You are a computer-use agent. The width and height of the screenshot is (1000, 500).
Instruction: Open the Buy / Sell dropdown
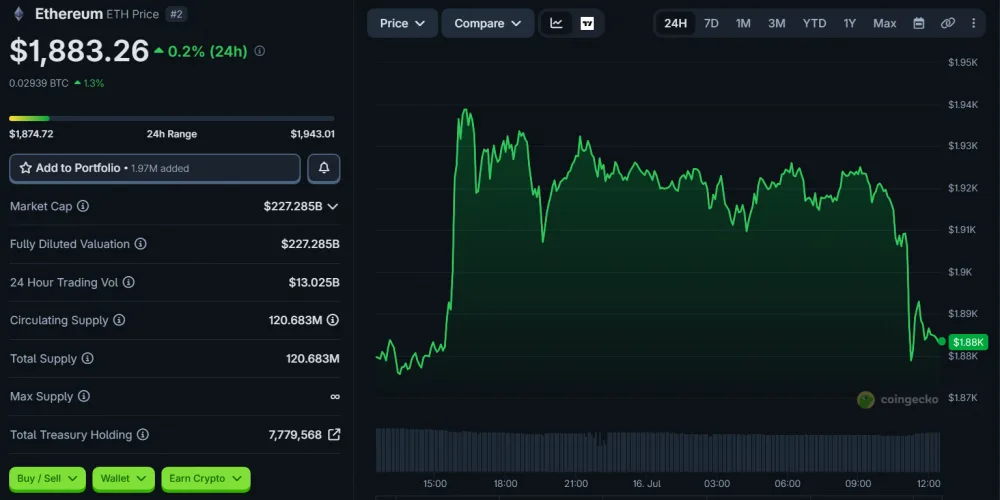[47, 479]
